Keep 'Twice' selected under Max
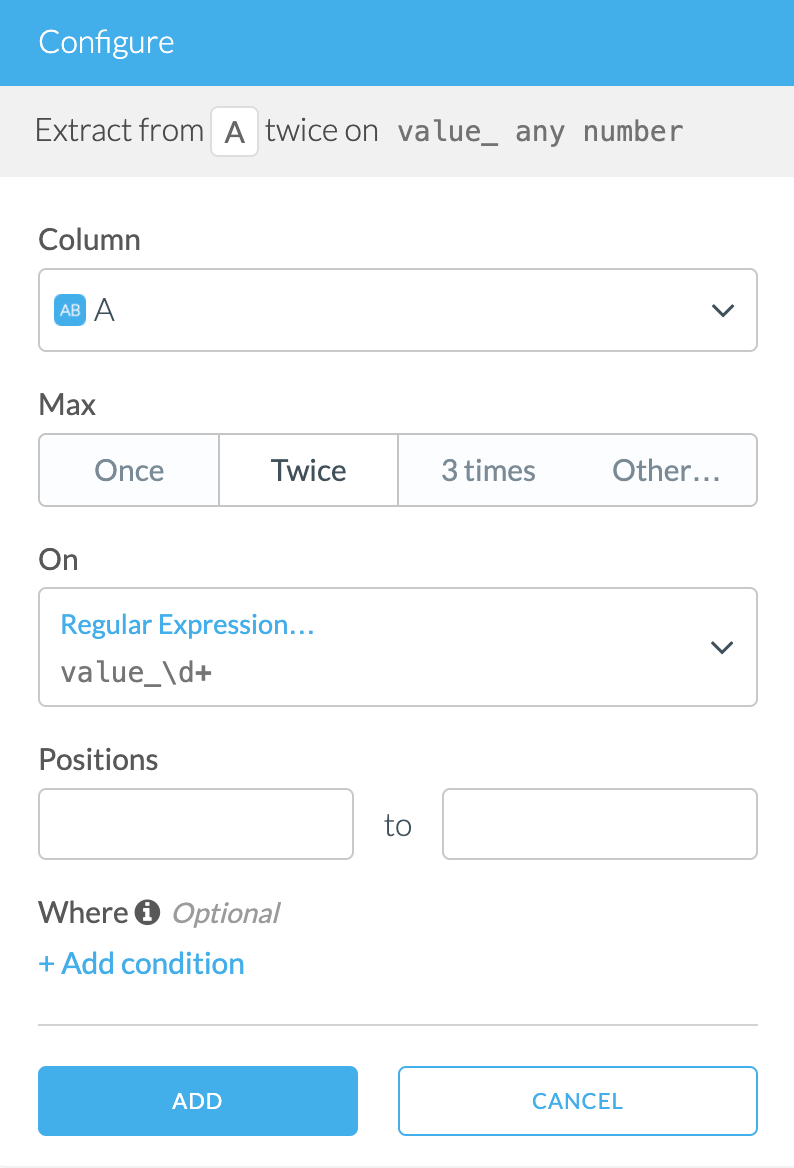The width and height of the screenshot is (794, 1168). pyautogui.click(x=308, y=470)
